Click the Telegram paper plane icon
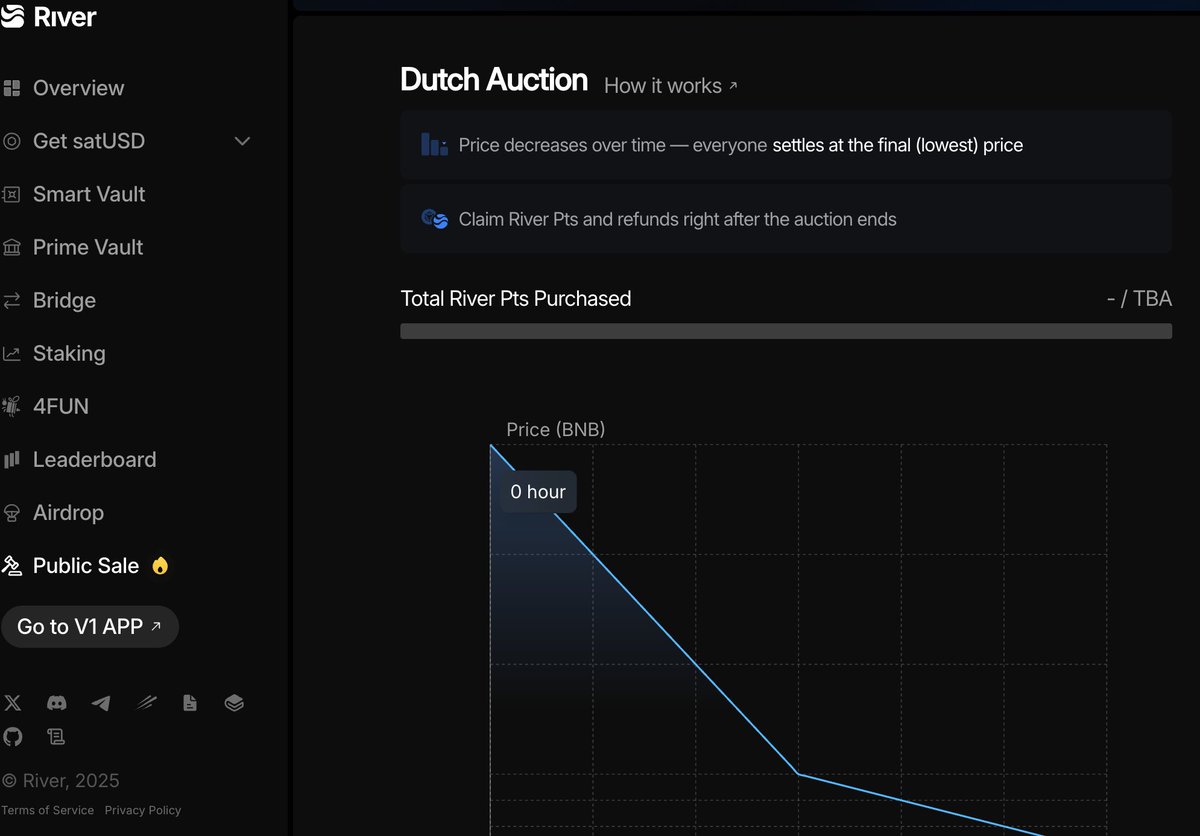Image resolution: width=1200 pixels, height=836 pixels. click(x=101, y=703)
